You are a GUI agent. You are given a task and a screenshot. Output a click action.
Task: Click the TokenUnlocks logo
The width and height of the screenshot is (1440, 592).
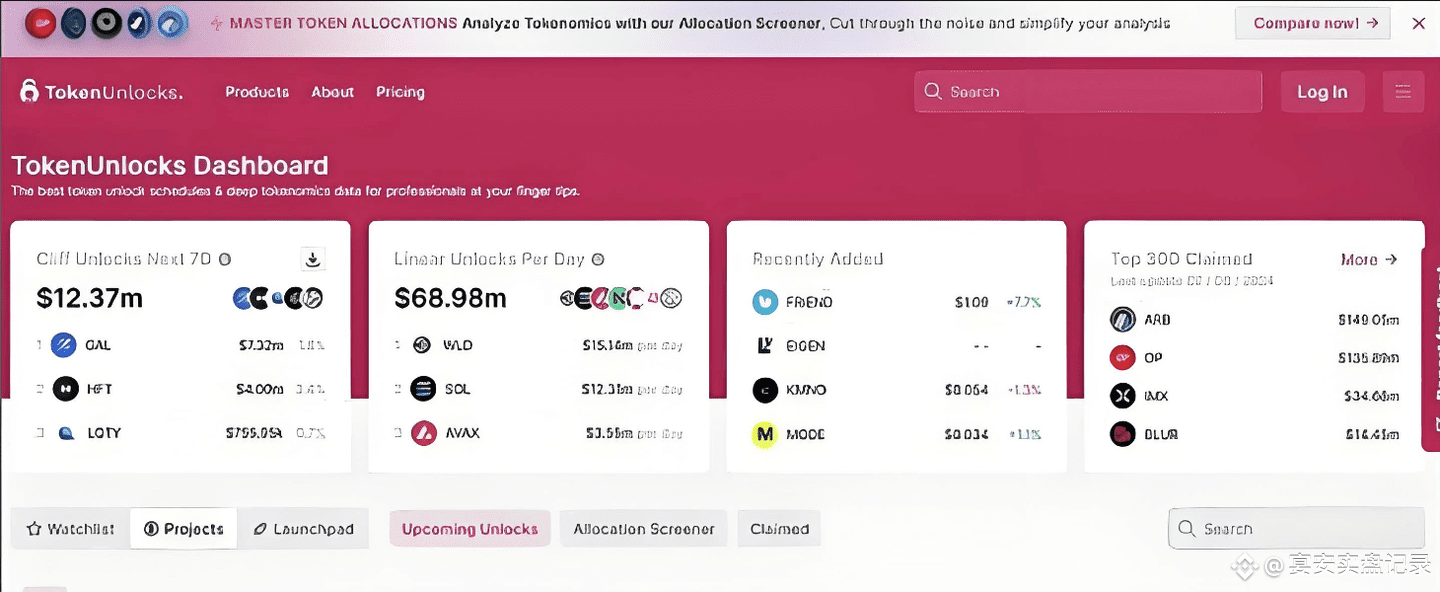tap(101, 92)
